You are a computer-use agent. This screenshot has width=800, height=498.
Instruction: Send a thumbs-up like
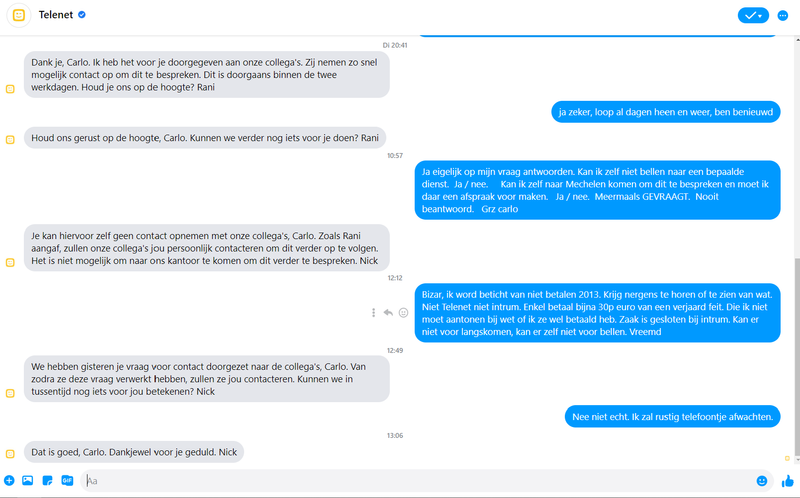[788, 481]
